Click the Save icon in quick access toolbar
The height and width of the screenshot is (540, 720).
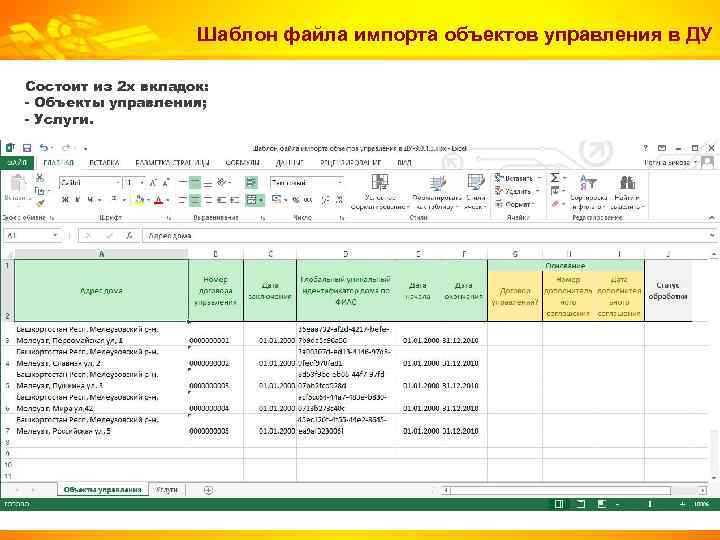[27, 148]
